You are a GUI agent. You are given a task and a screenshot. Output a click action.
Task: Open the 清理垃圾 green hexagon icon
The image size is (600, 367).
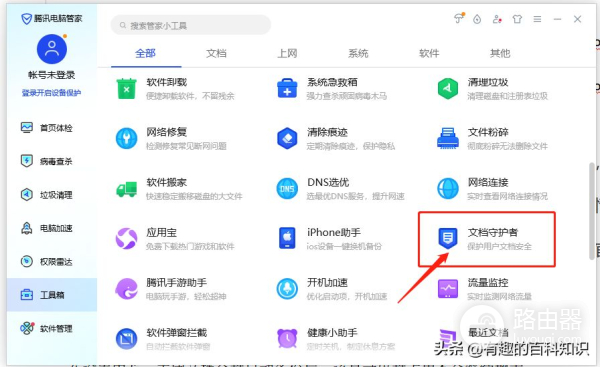(x=448, y=89)
